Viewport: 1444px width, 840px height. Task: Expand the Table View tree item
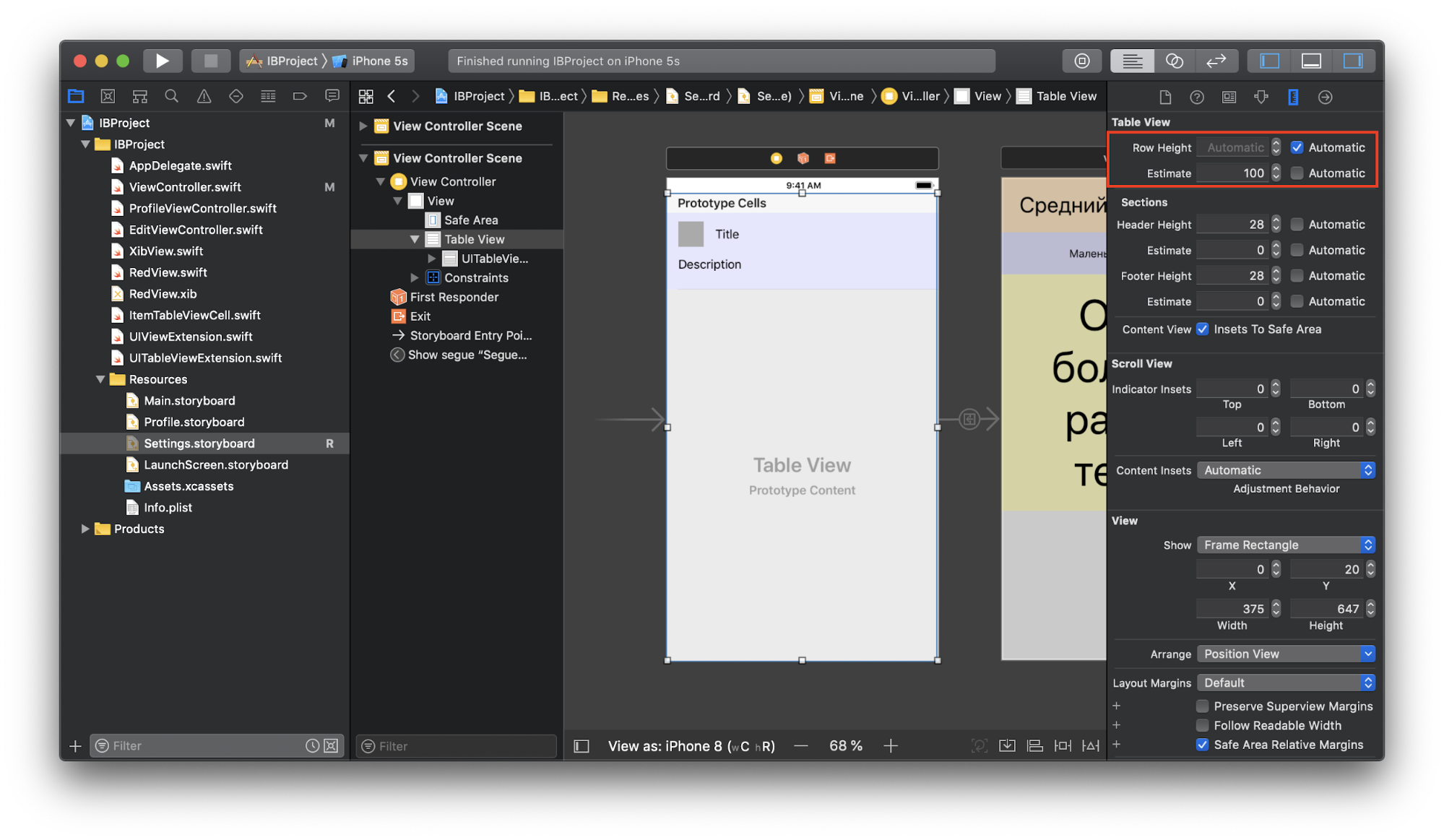tap(414, 239)
